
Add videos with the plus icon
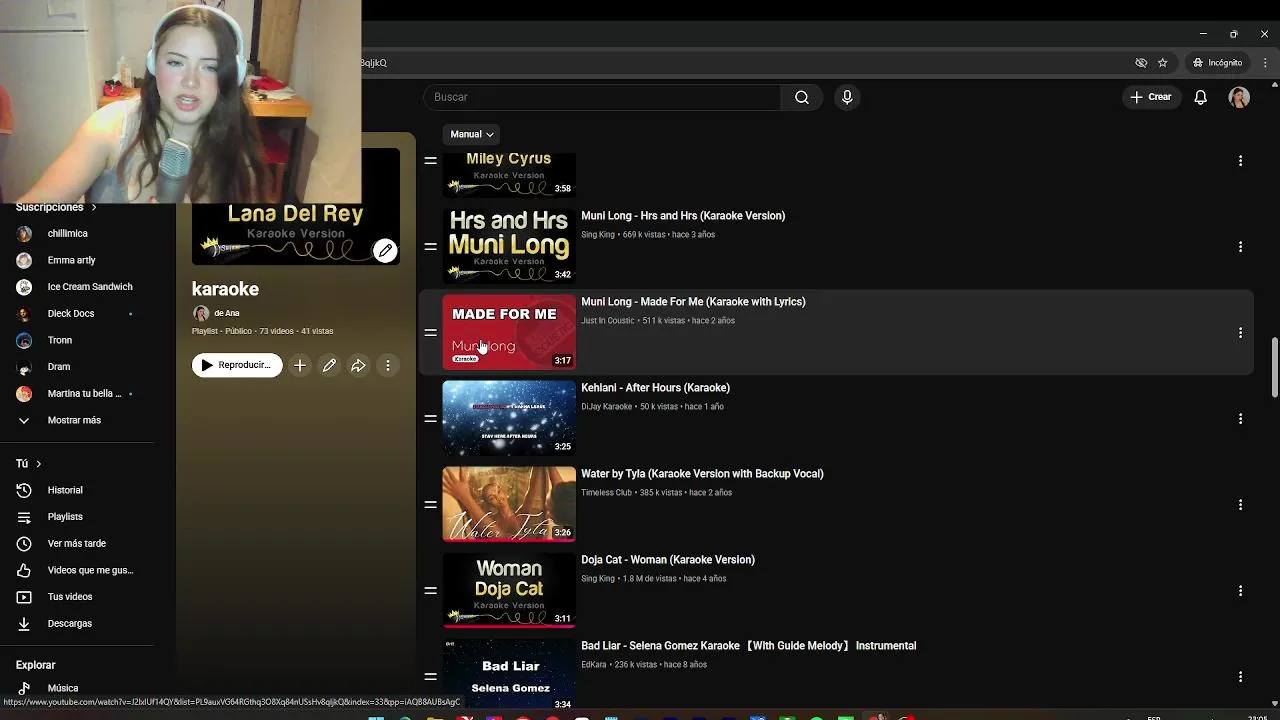pyautogui.click(x=300, y=366)
